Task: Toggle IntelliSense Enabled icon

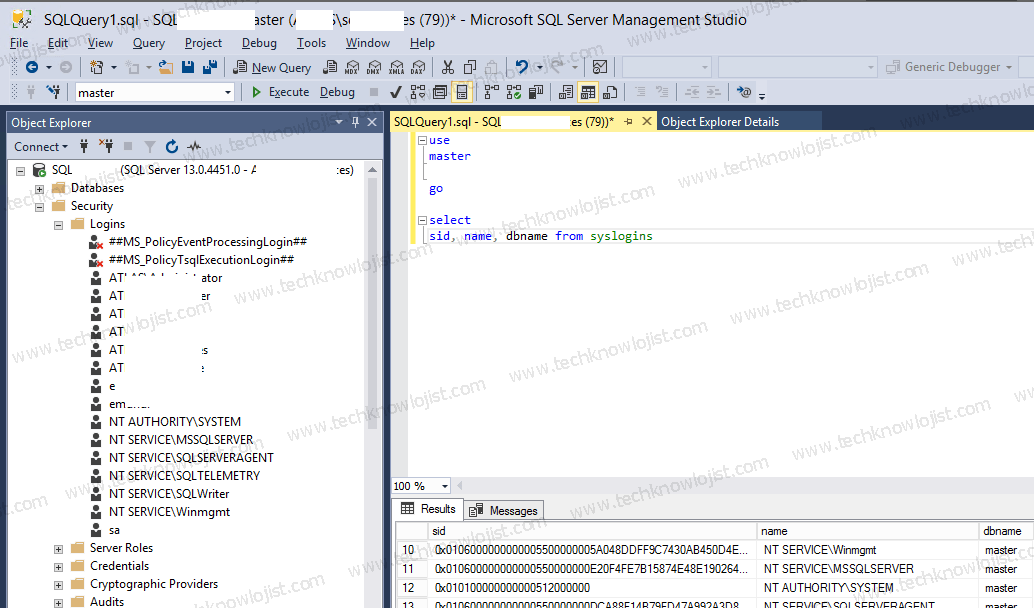Action: [462, 92]
